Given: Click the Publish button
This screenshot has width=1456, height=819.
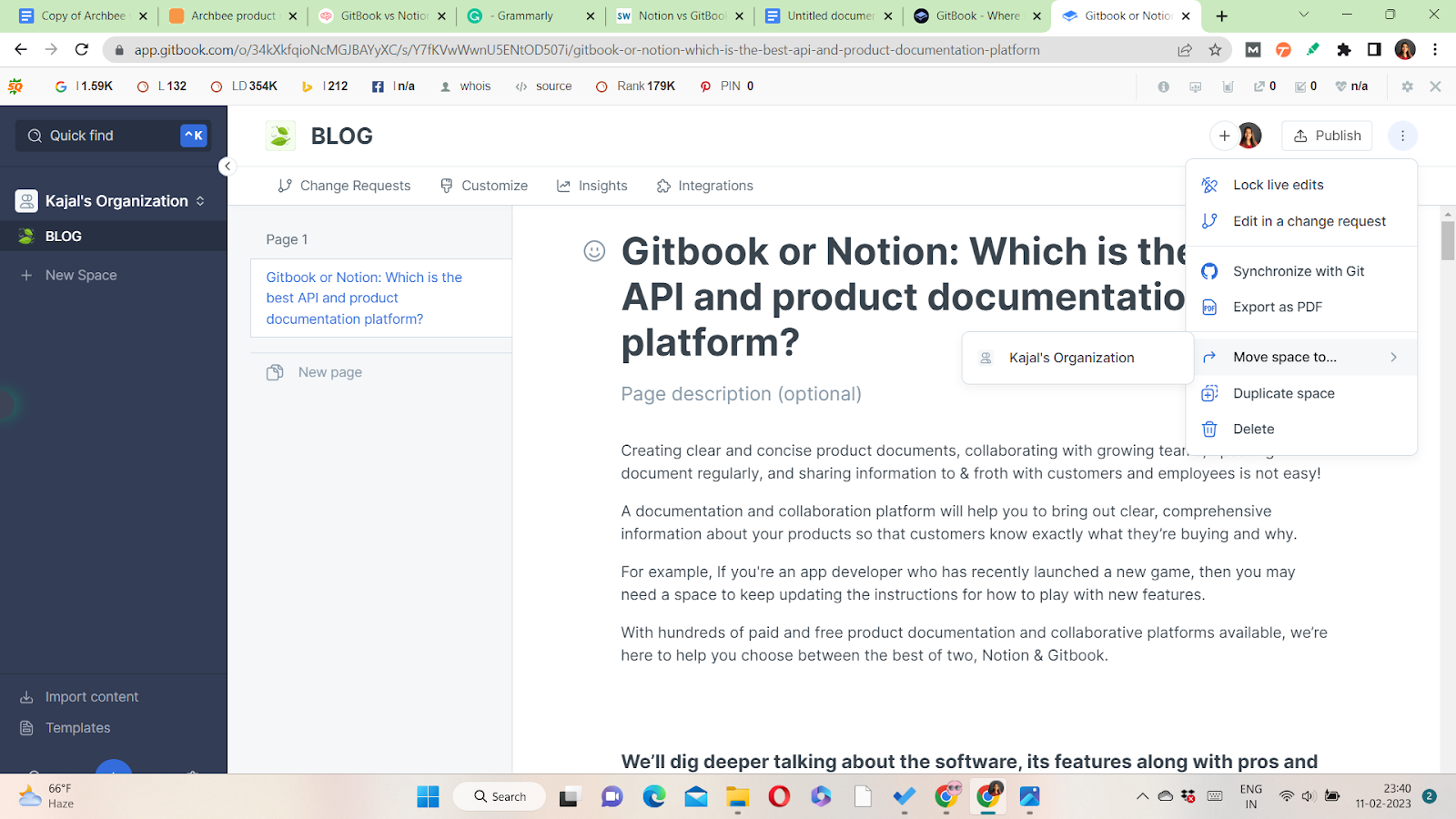Looking at the screenshot, I should click(x=1326, y=136).
